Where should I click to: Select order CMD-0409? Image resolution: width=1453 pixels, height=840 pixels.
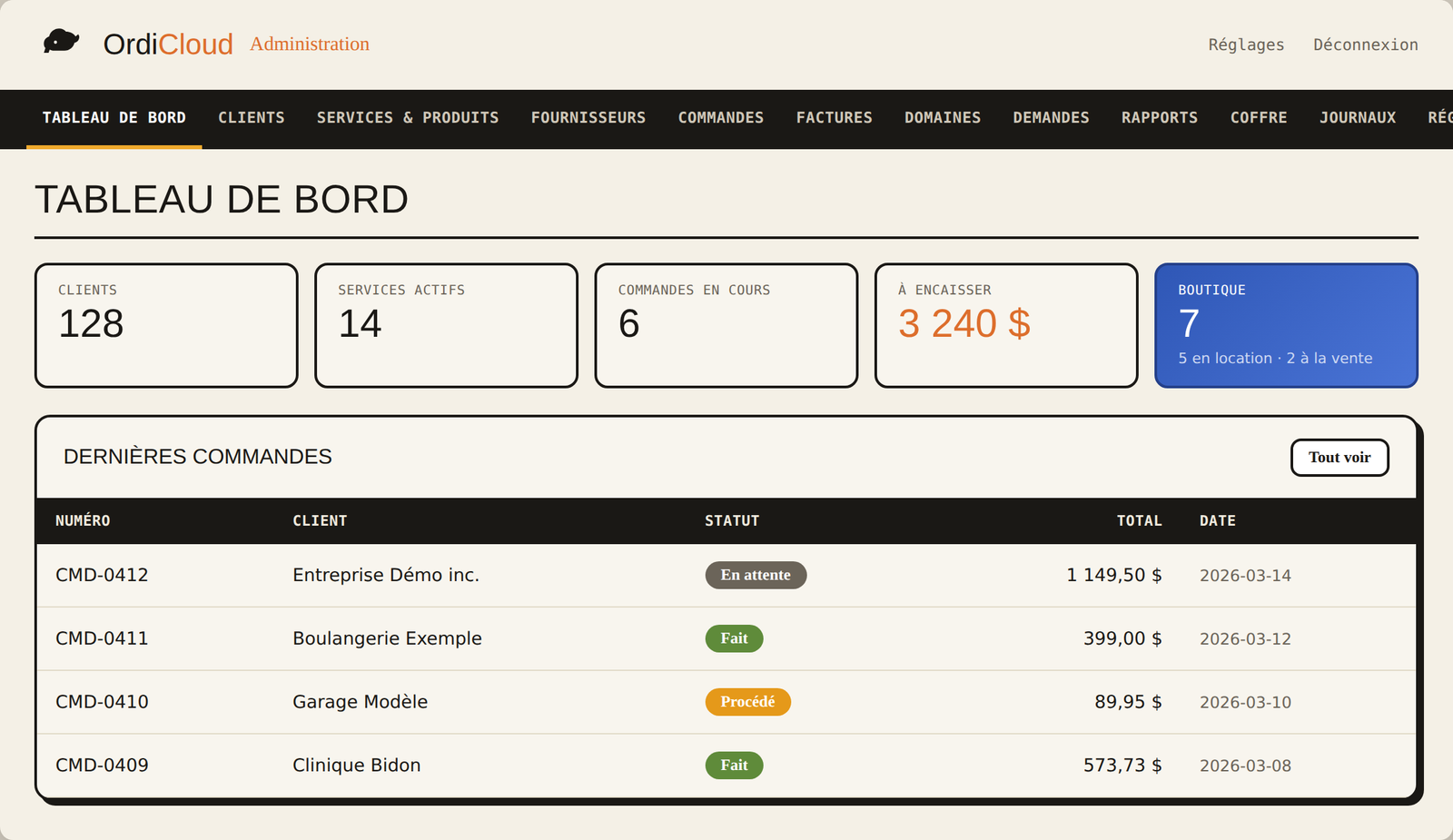(x=102, y=766)
